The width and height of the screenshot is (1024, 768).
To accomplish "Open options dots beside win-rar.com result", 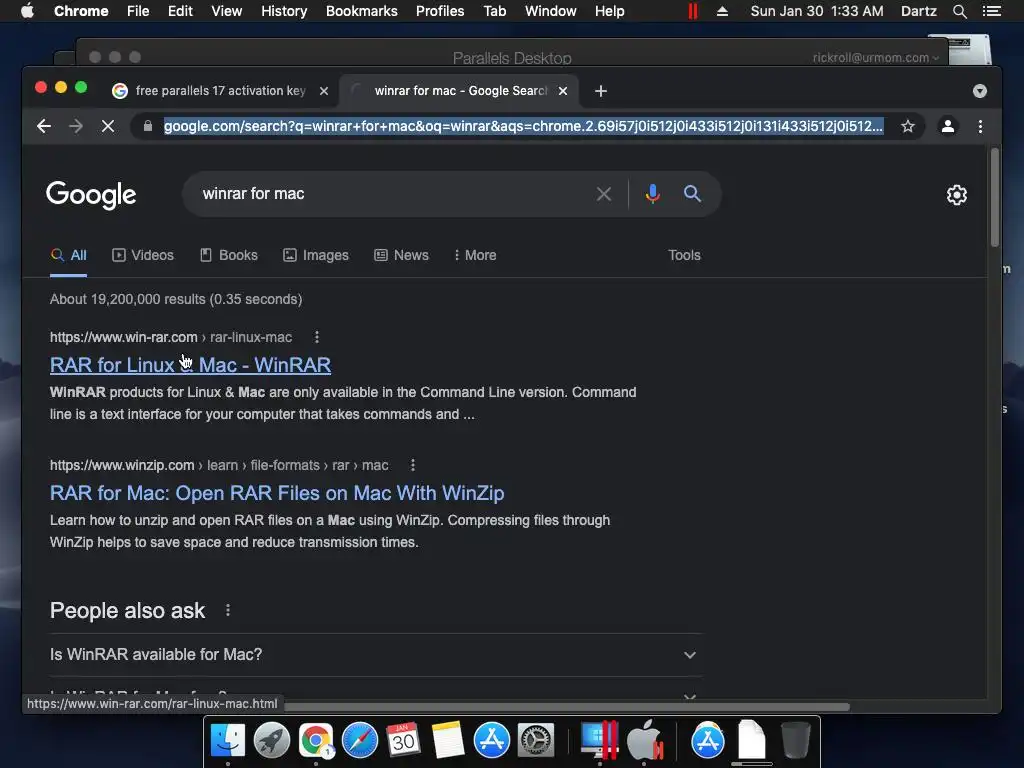I will tap(317, 337).
